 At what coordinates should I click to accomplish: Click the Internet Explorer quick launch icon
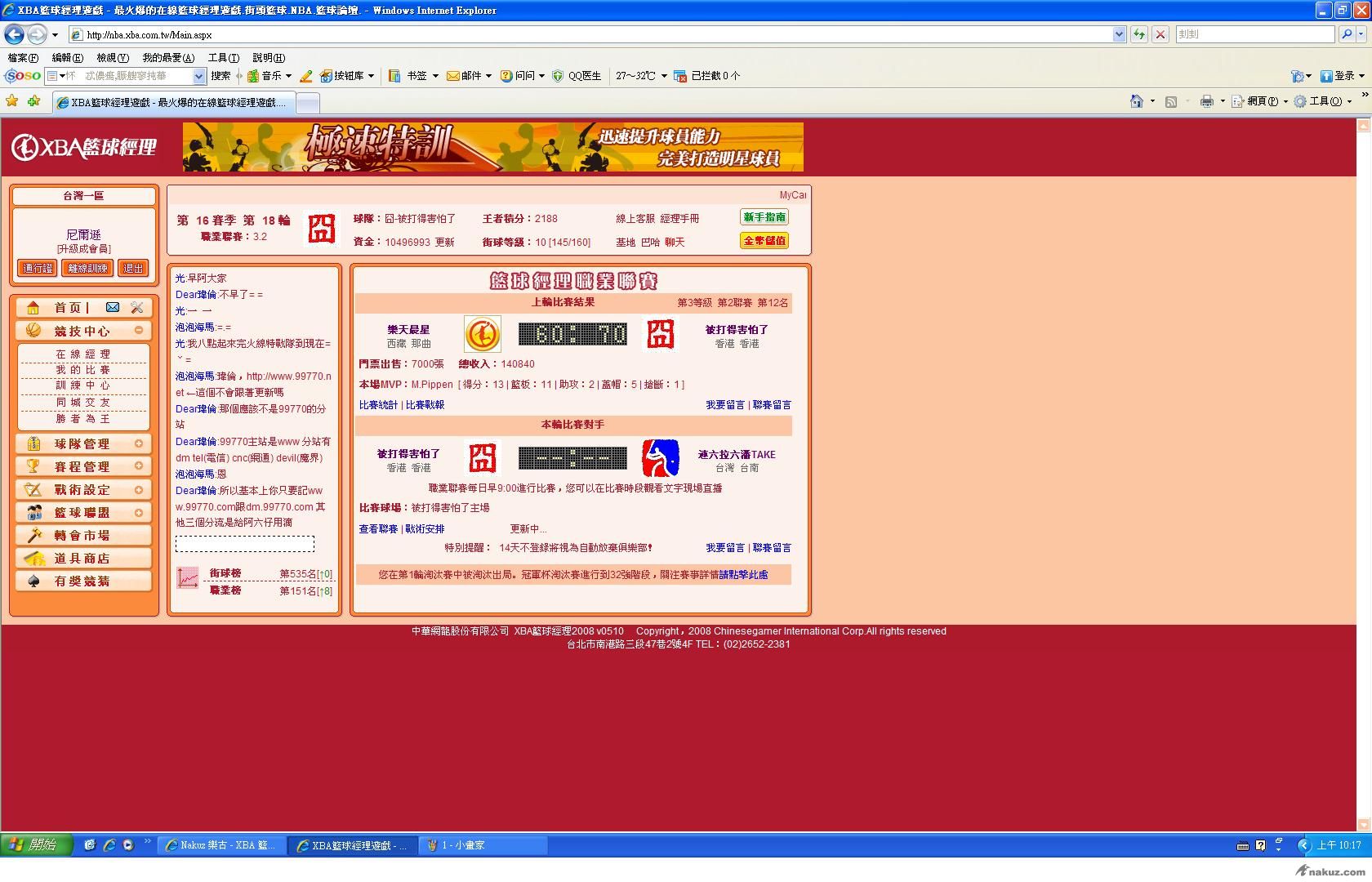tap(109, 845)
